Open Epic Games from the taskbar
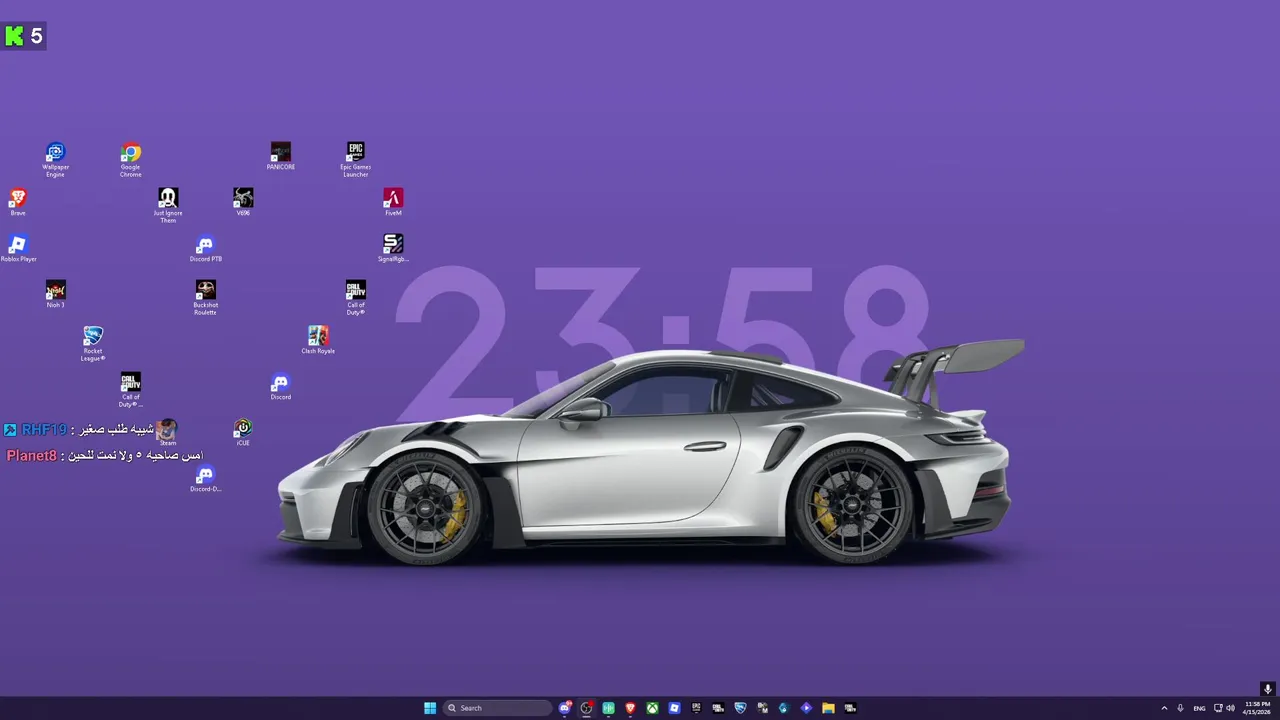Viewport: 1280px width, 720px height. [x=696, y=708]
